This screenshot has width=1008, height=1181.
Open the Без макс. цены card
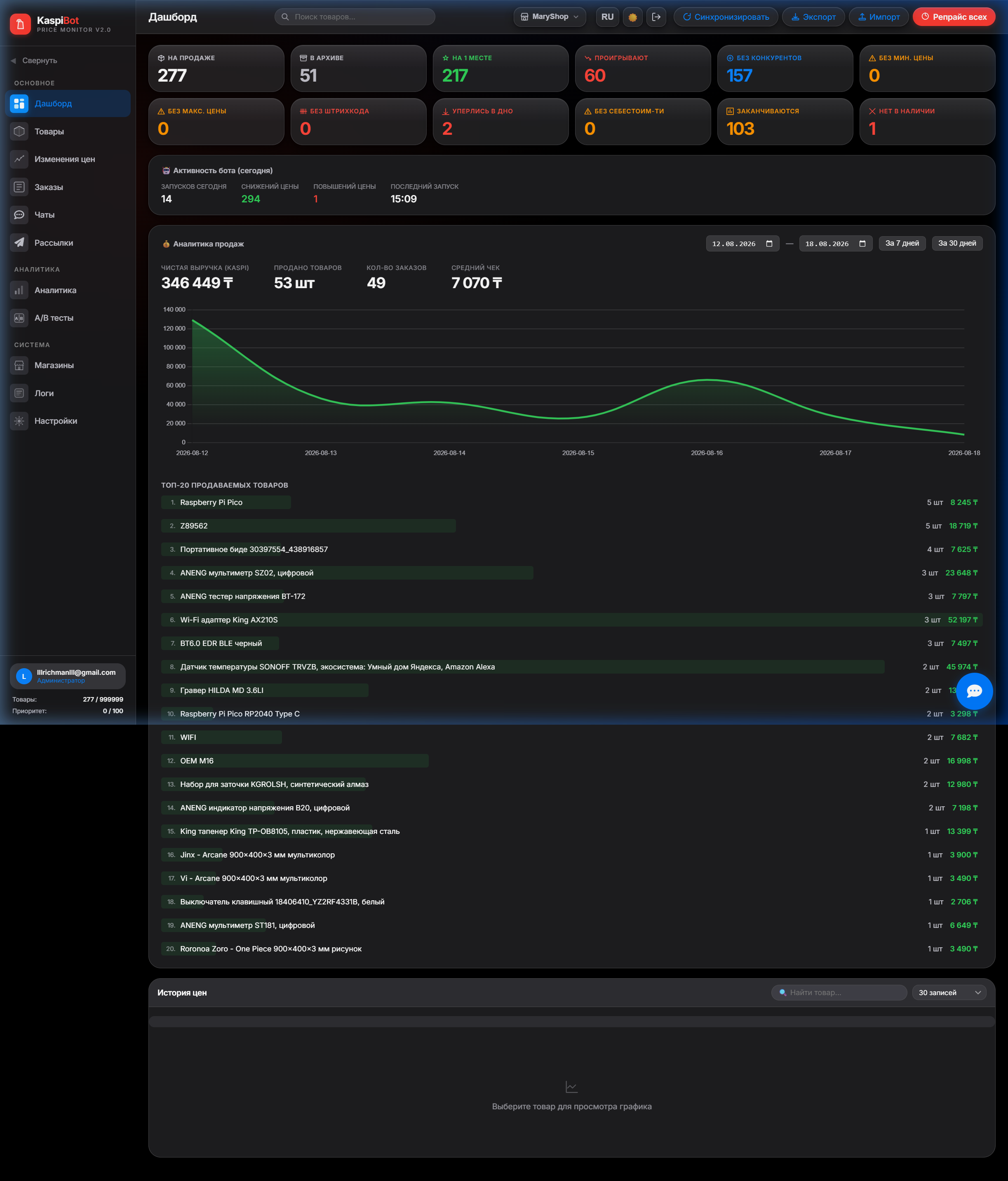216,122
